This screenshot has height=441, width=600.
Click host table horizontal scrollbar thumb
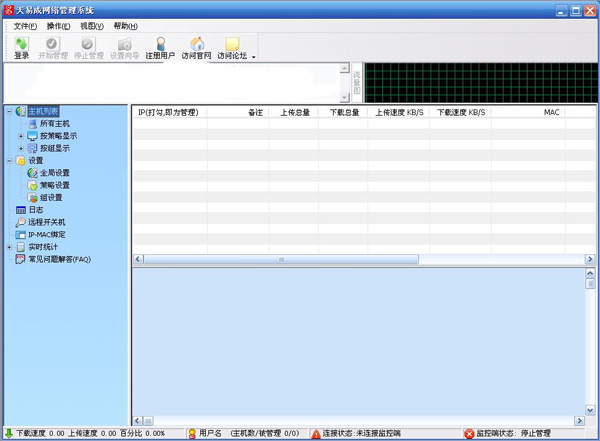click(x=281, y=259)
